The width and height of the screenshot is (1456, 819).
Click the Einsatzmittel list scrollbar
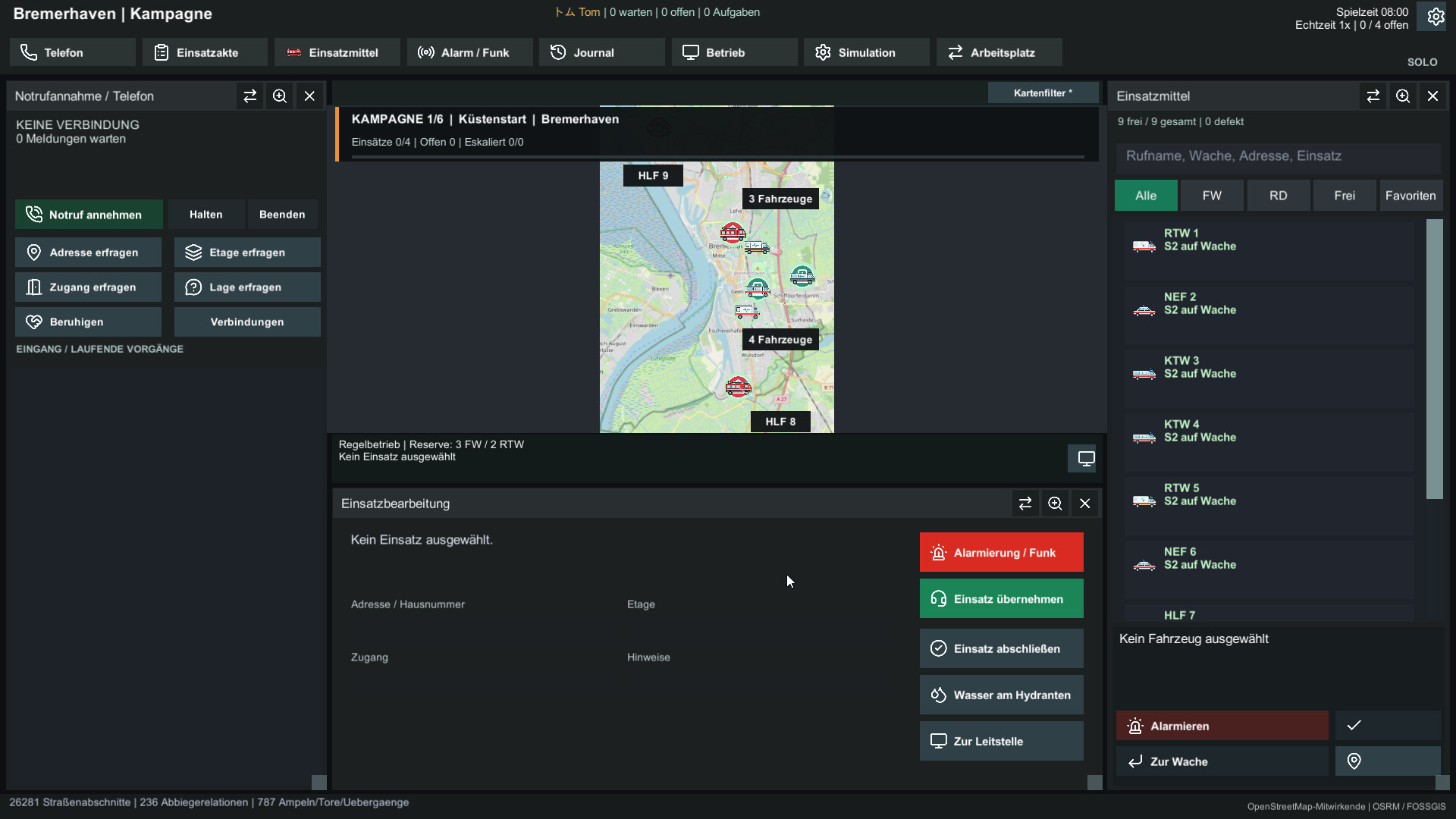1434,359
